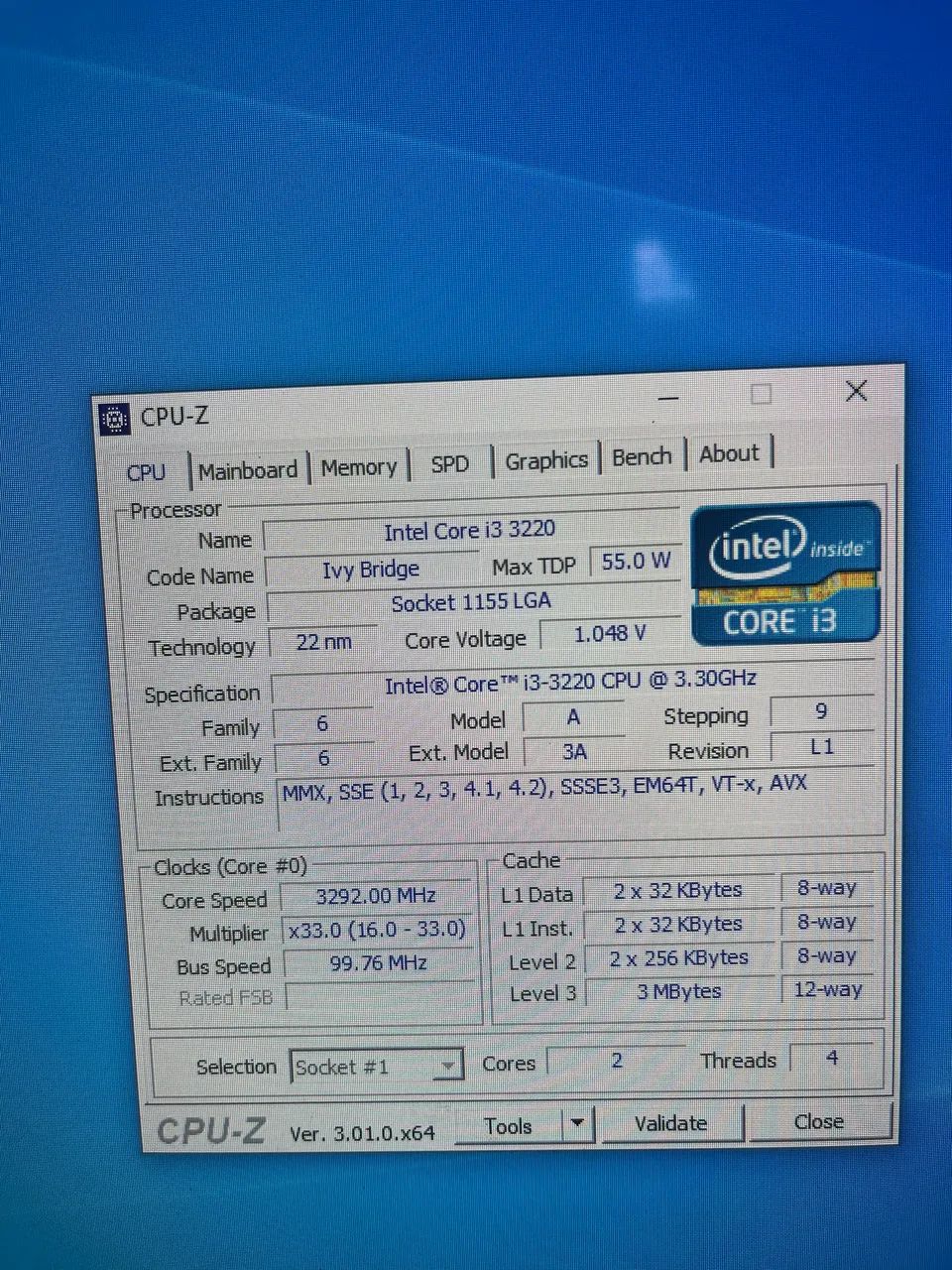Click the CPU-Z app icon in title bar
The height and width of the screenshot is (1270, 952).
pos(115,419)
